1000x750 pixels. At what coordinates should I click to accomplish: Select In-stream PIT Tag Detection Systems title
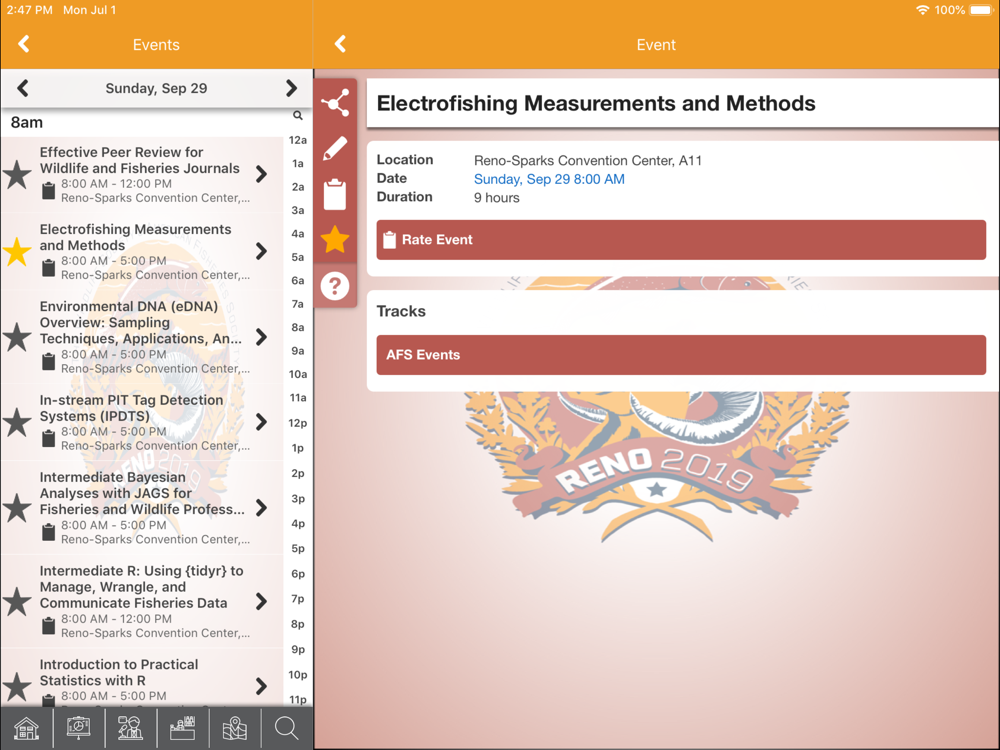point(131,408)
